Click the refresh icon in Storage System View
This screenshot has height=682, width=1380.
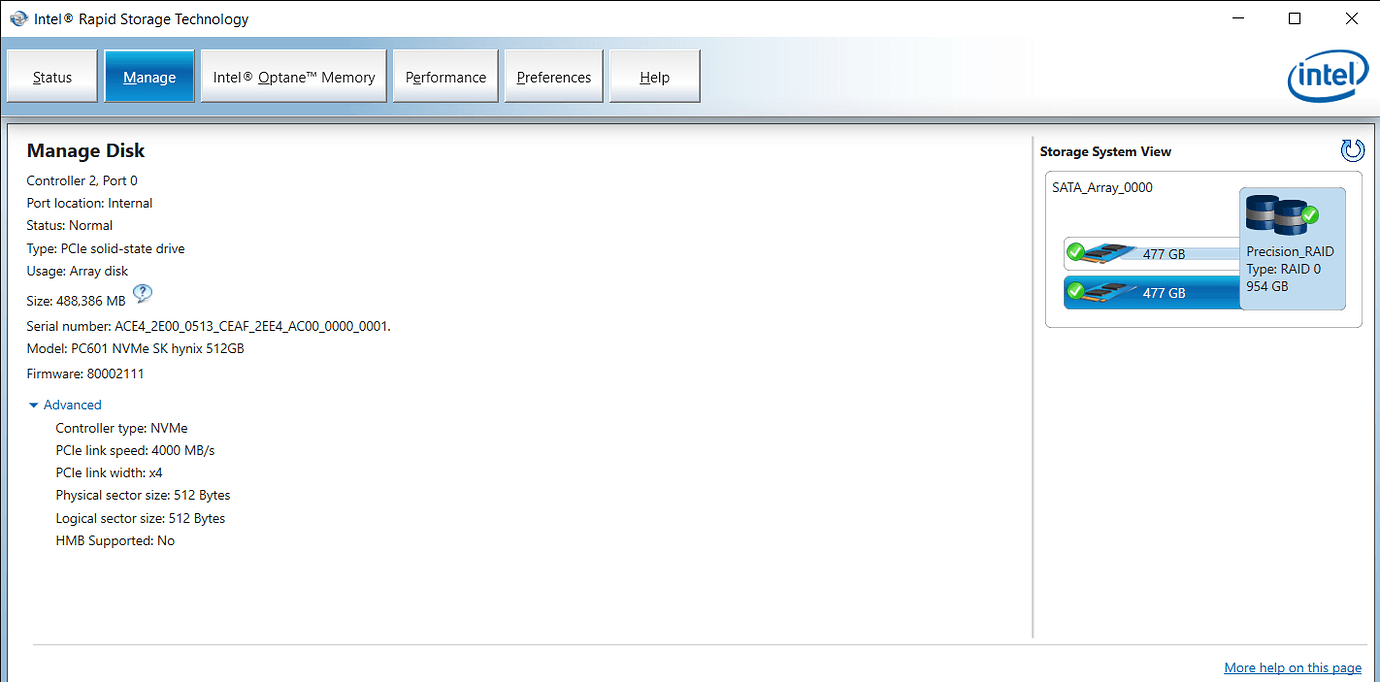coord(1352,151)
